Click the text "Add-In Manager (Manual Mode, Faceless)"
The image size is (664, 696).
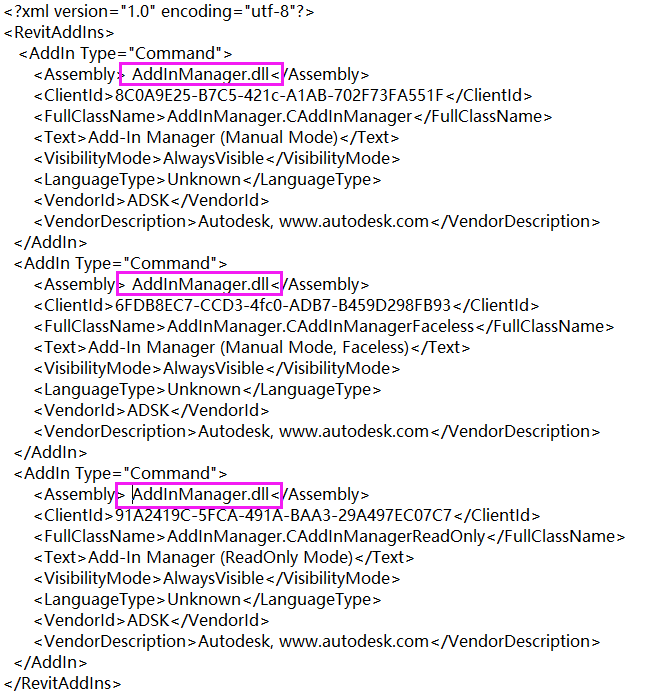[x=249, y=348]
